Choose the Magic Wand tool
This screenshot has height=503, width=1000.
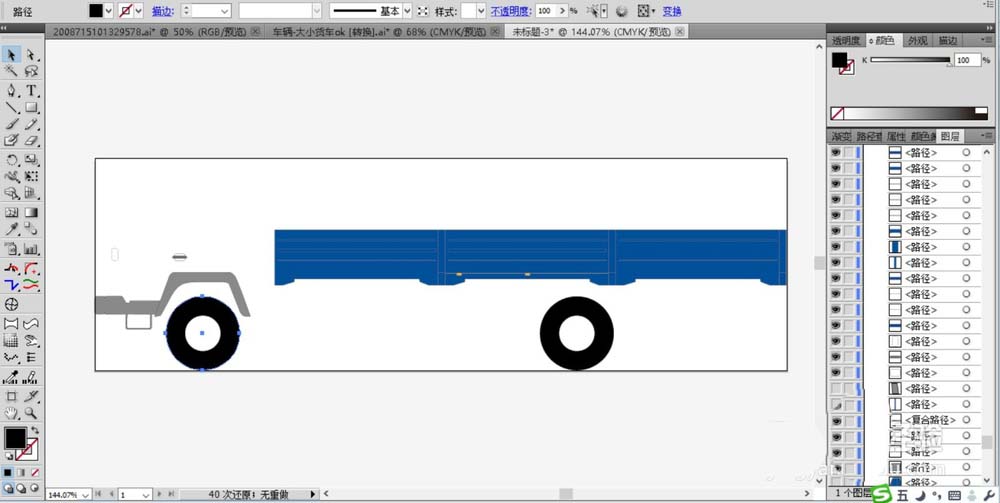click(11, 71)
